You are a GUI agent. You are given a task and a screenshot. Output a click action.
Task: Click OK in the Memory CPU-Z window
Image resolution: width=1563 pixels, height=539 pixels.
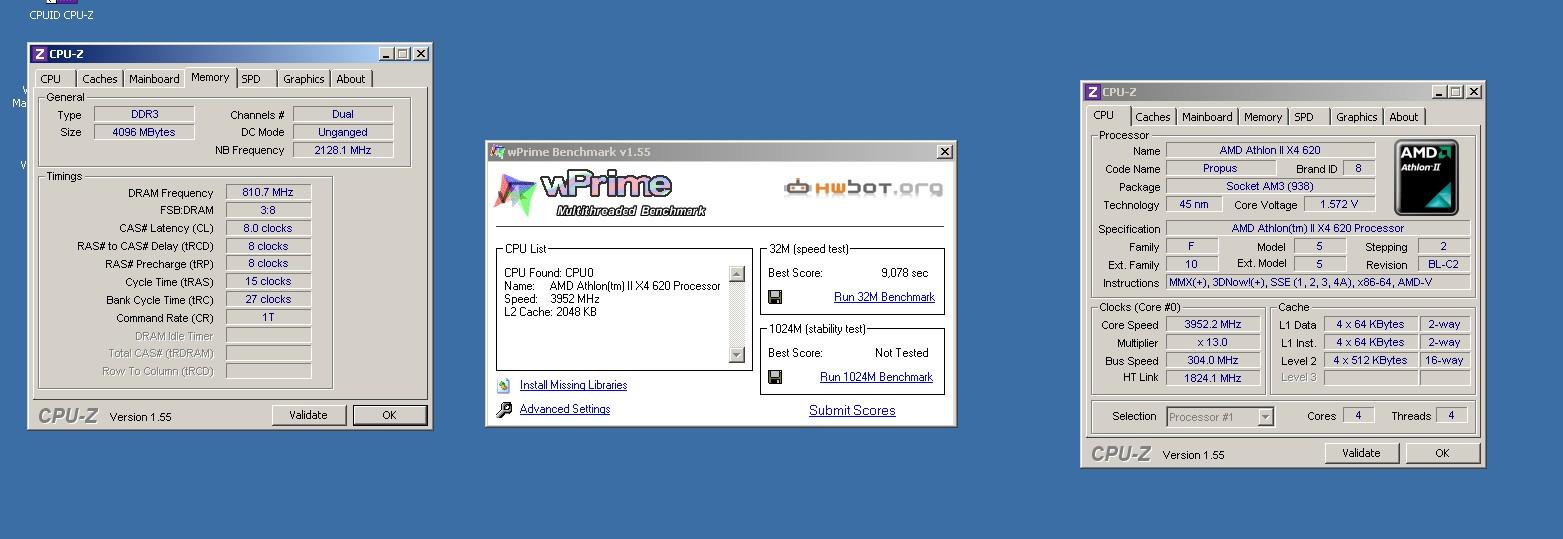click(x=389, y=415)
